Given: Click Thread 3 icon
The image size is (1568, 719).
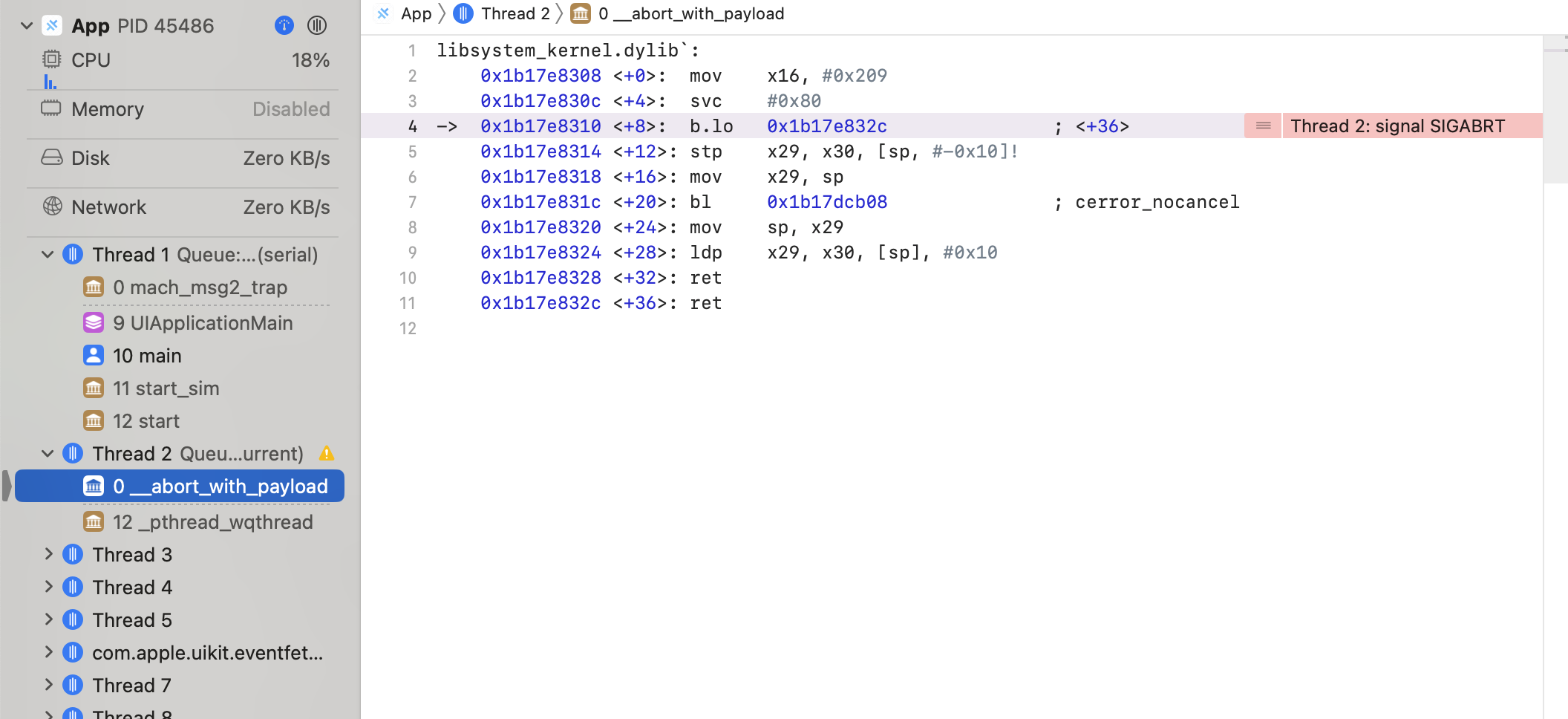Looking at the screenshot, I should [73, 555].
